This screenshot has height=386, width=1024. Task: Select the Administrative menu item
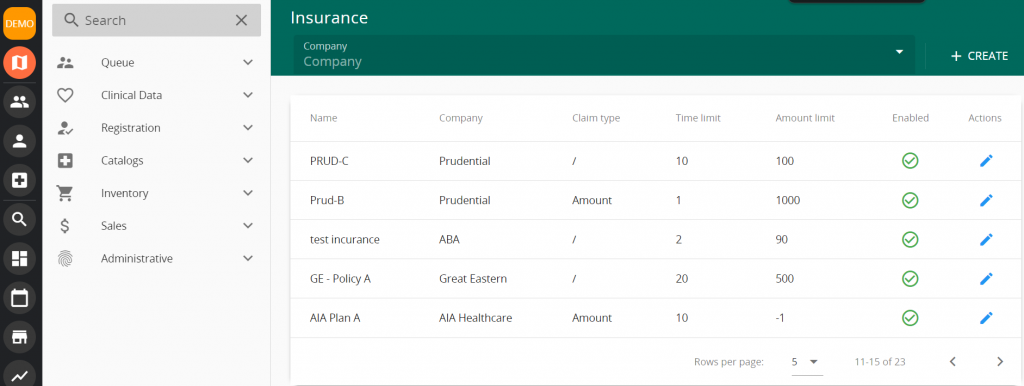[157, 259]
